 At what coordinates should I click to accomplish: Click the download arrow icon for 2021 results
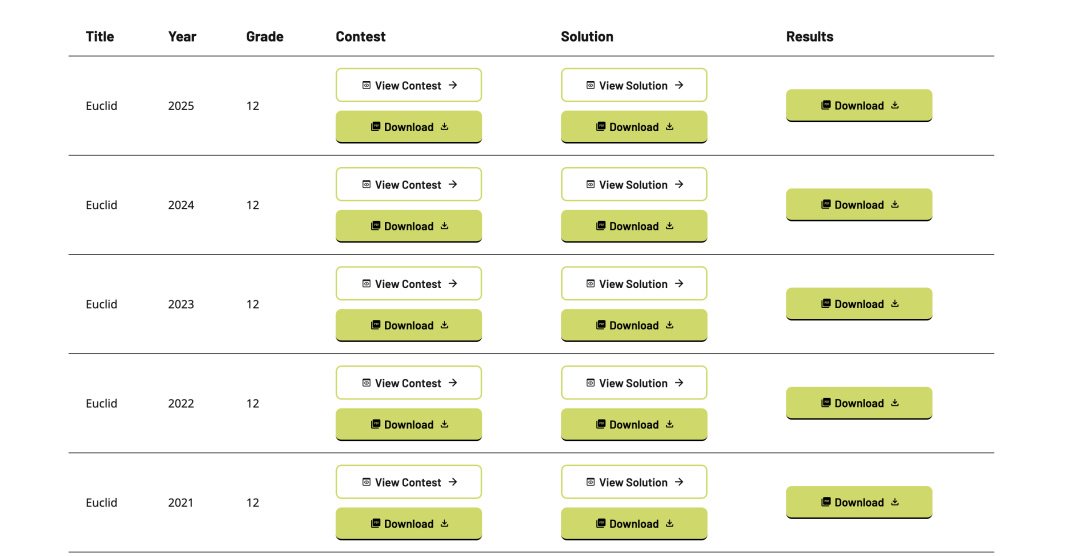[895, 502]
